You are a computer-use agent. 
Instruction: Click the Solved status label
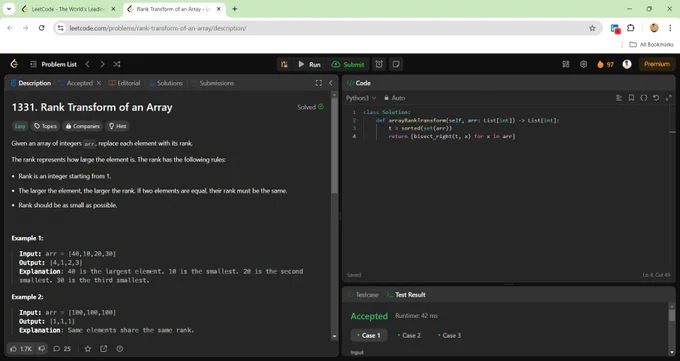coord(311,107)
